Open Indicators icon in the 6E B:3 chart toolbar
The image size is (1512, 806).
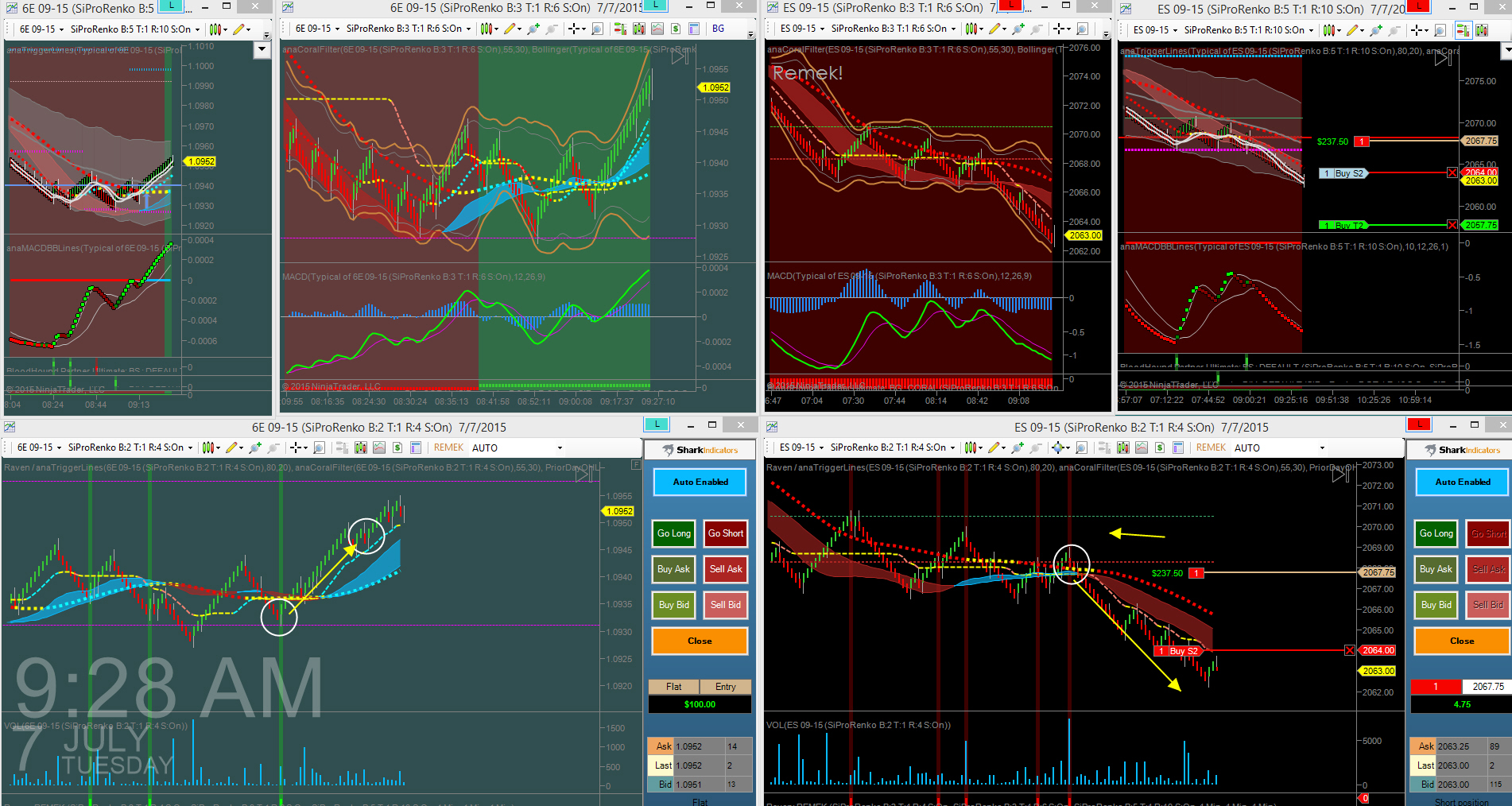[638, 29]
